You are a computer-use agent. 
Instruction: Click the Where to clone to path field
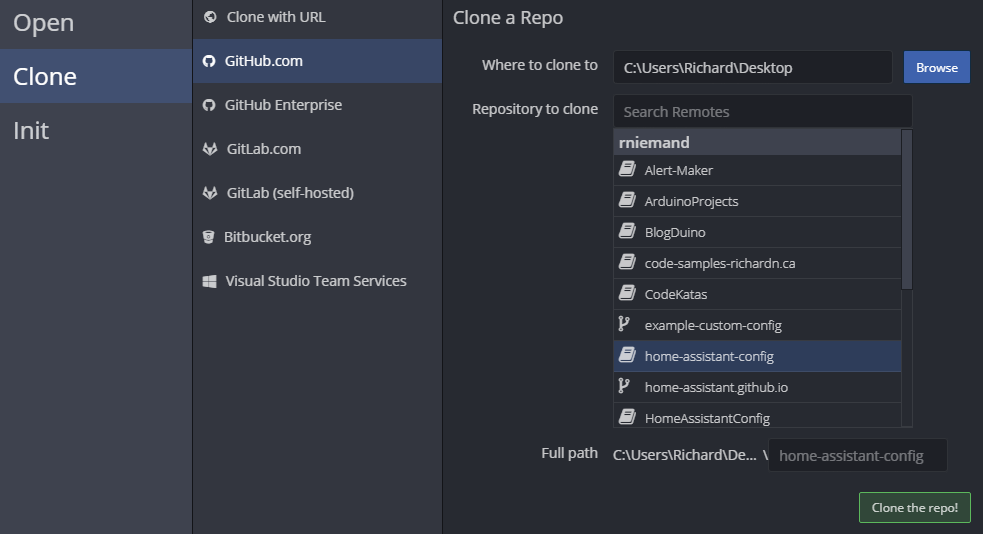(752, 68)
